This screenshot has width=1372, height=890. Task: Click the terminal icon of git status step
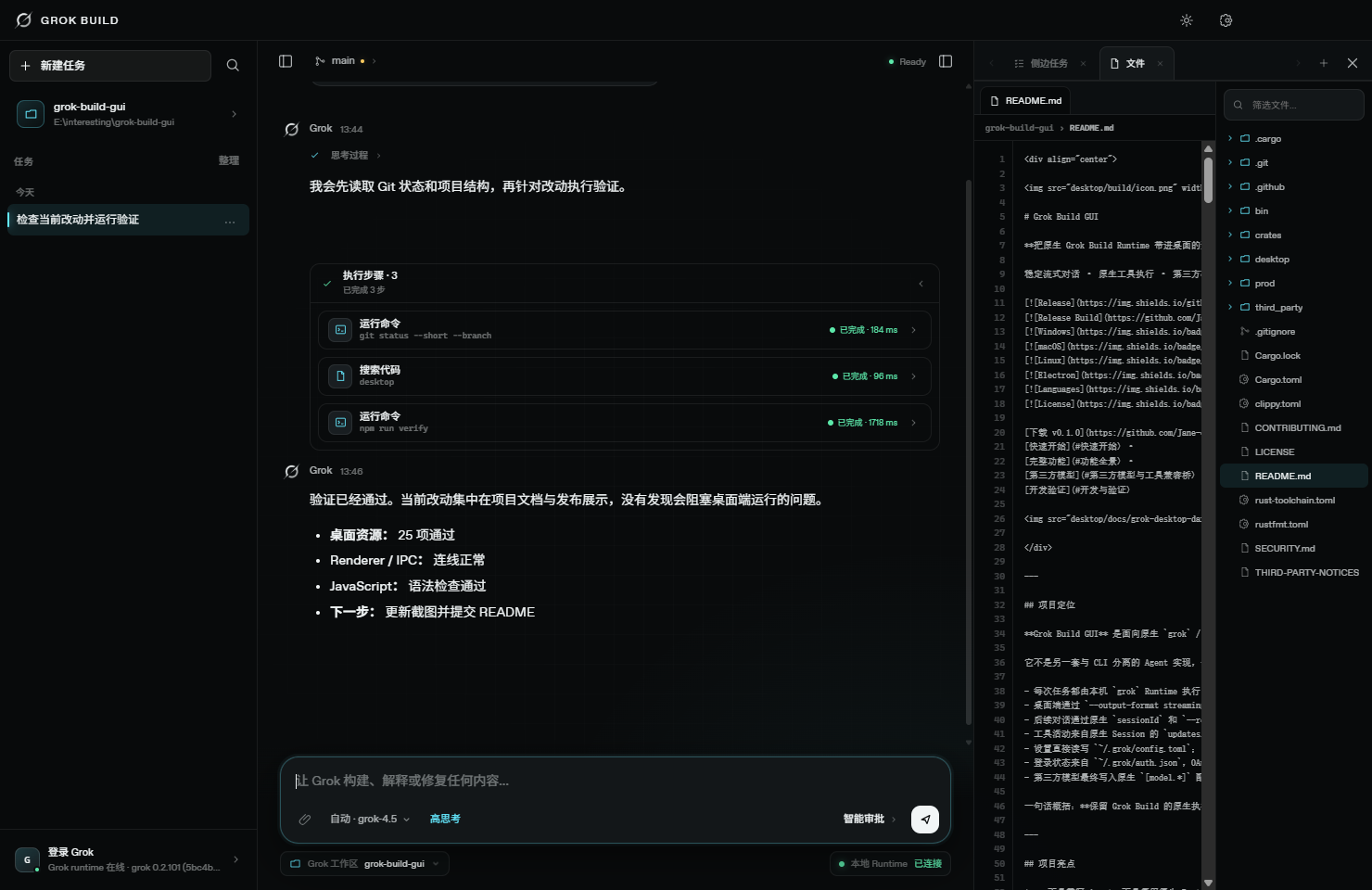(340, 330)
